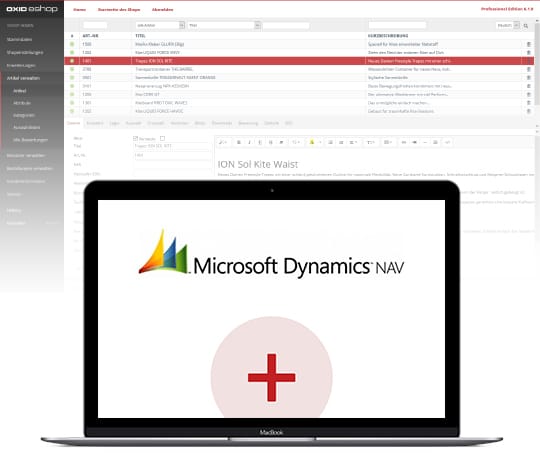The height and width of the screenshot is (460, 540).
Task: Open Stammdaten in sidebar
Action: 19,40
